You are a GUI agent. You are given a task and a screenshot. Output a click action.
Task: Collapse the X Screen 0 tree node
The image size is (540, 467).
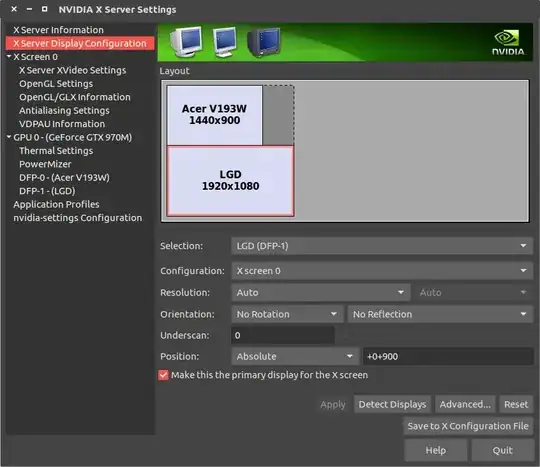(x=9, y=56)
